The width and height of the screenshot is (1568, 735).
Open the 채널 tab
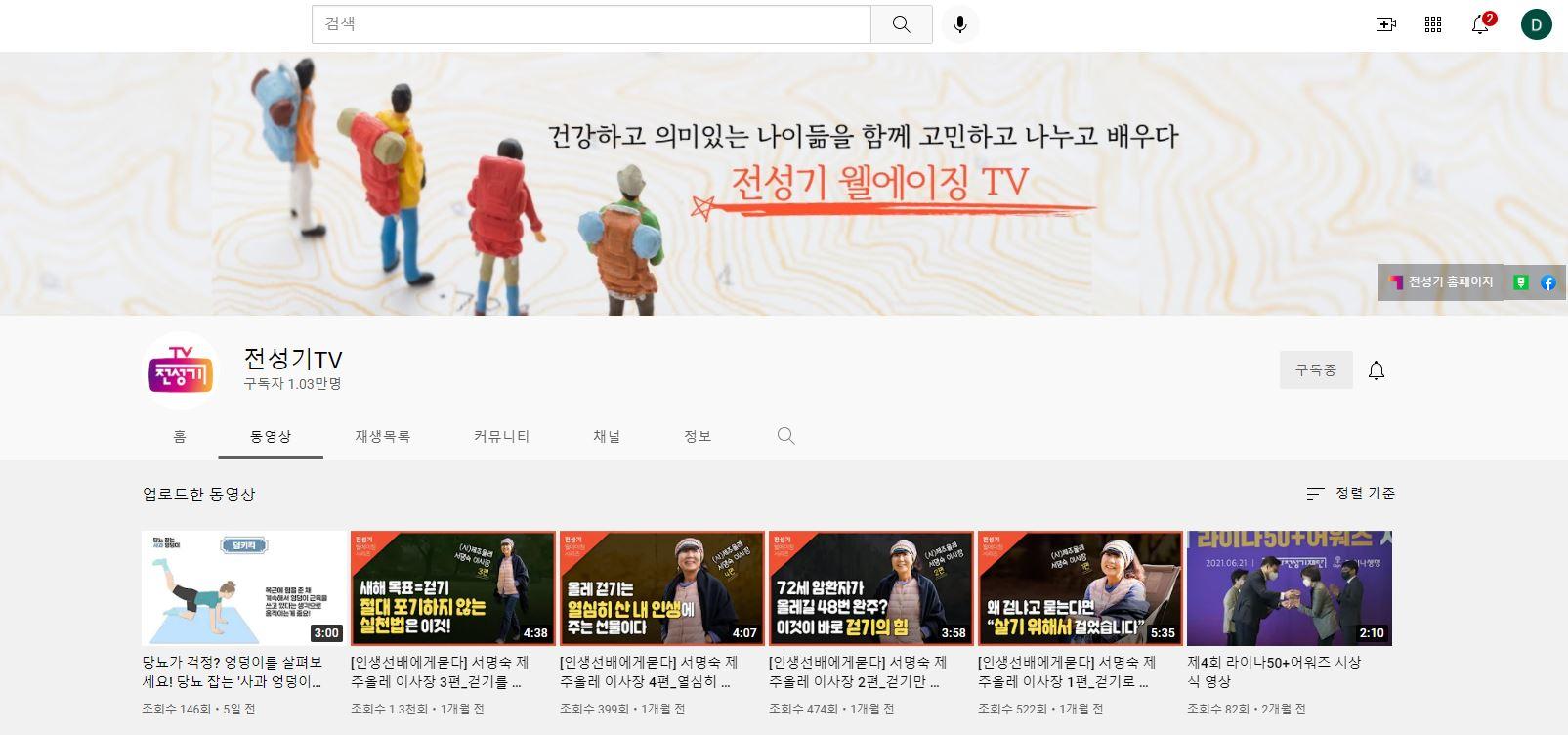[607, 436]
